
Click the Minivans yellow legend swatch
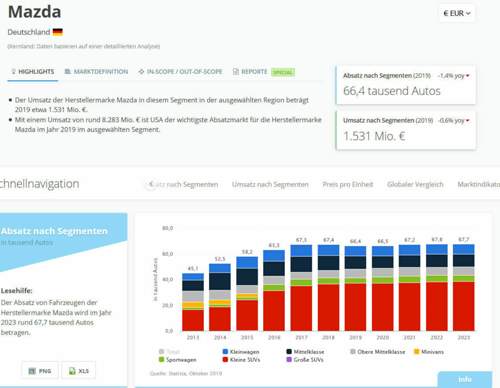tap(416, 352)
